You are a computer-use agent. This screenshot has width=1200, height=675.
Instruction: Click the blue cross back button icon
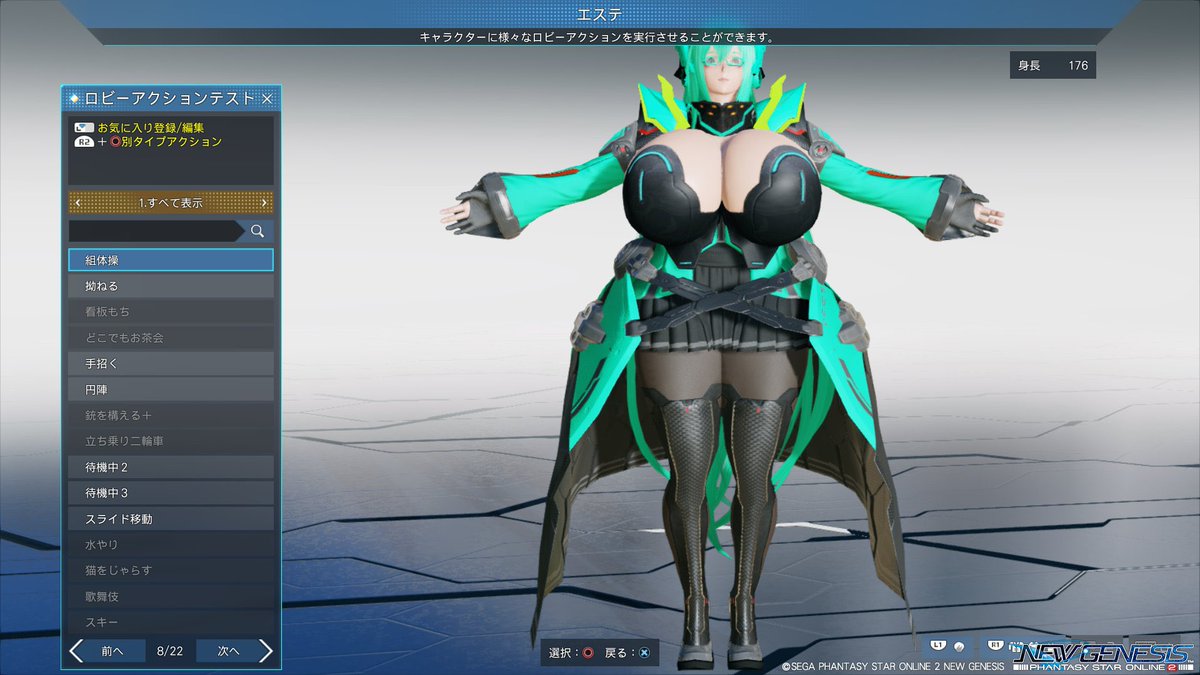[644, 653]
